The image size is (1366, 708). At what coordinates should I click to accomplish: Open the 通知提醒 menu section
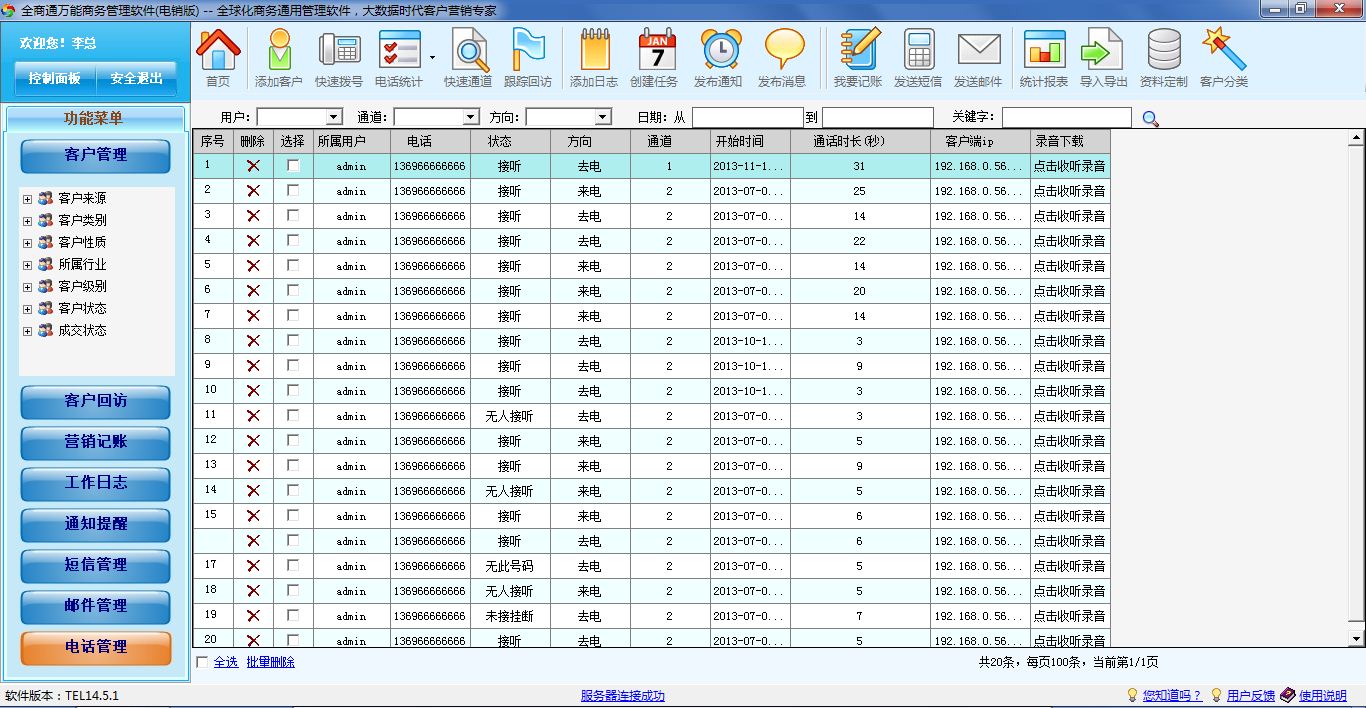pos(96,524)
